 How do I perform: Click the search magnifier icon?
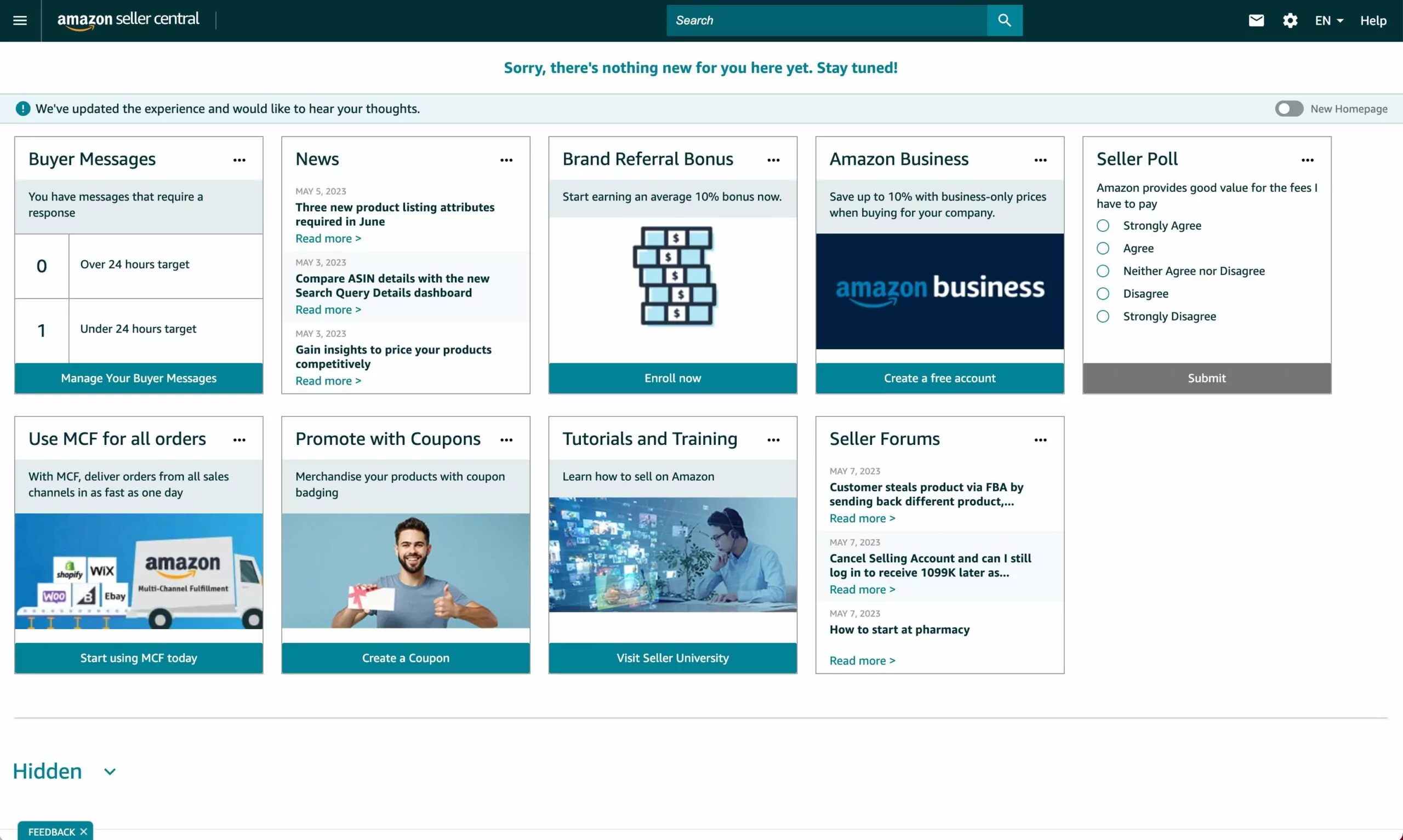coord(1004,20)
